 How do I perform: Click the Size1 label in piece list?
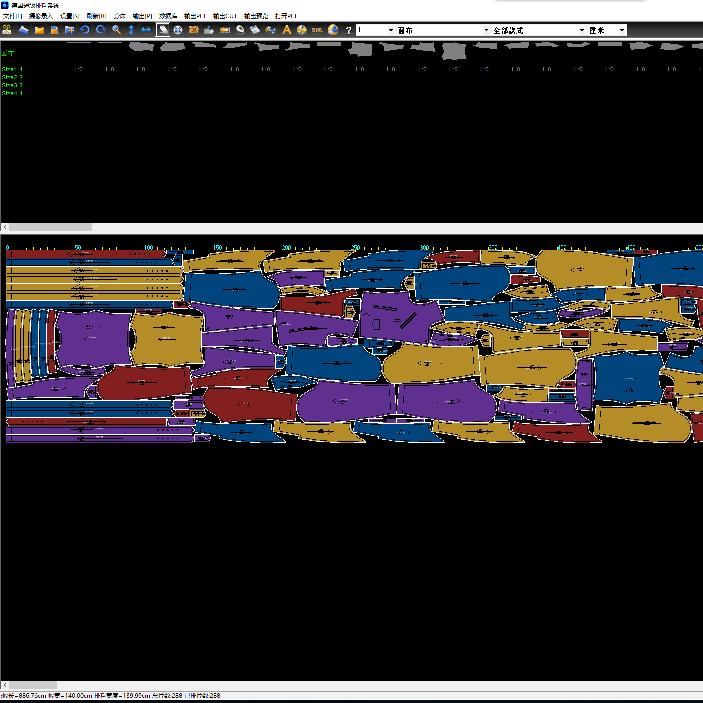[x=12, y=69]
